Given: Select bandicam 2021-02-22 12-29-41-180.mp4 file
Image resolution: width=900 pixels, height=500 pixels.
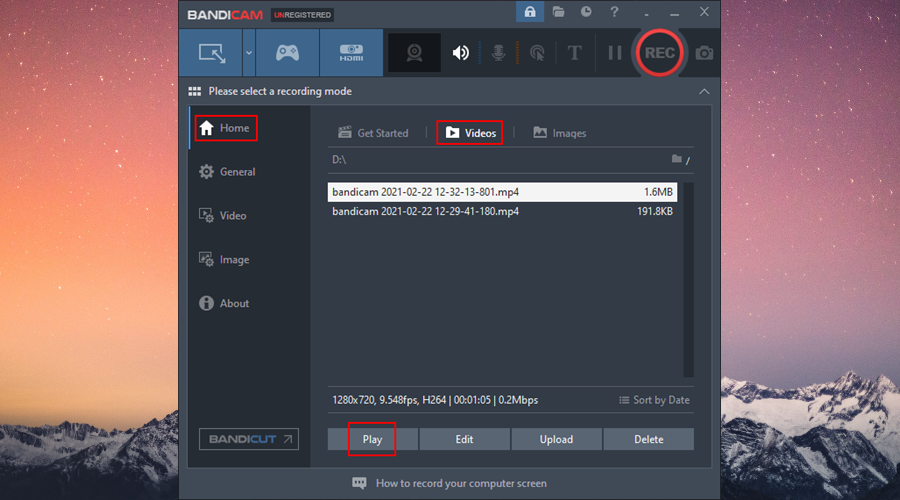Looking at the screenshot, I should (502, 211).
